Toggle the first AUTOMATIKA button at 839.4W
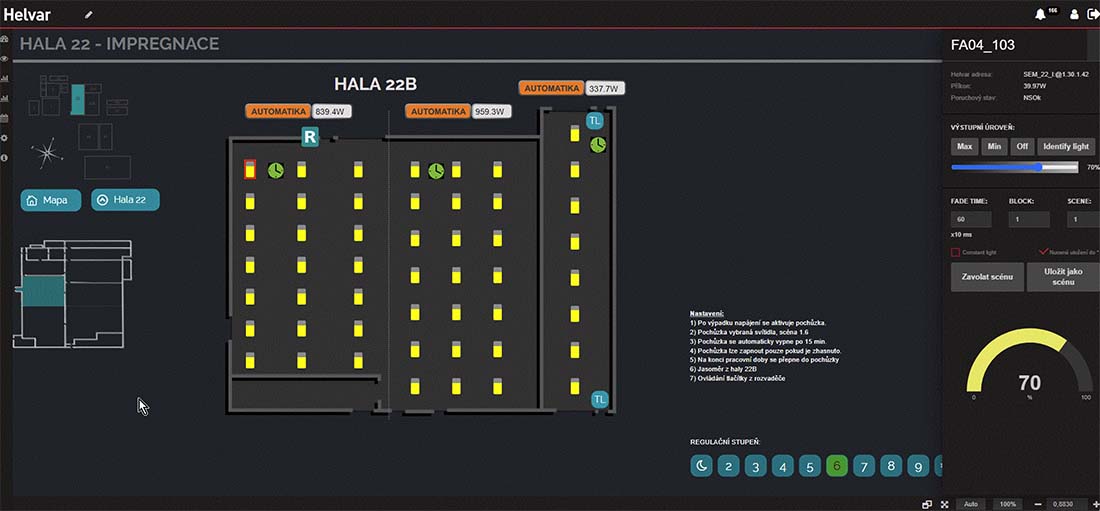Image resolution: width=1100 pixels, height=511 pixels. pos(278,111)
